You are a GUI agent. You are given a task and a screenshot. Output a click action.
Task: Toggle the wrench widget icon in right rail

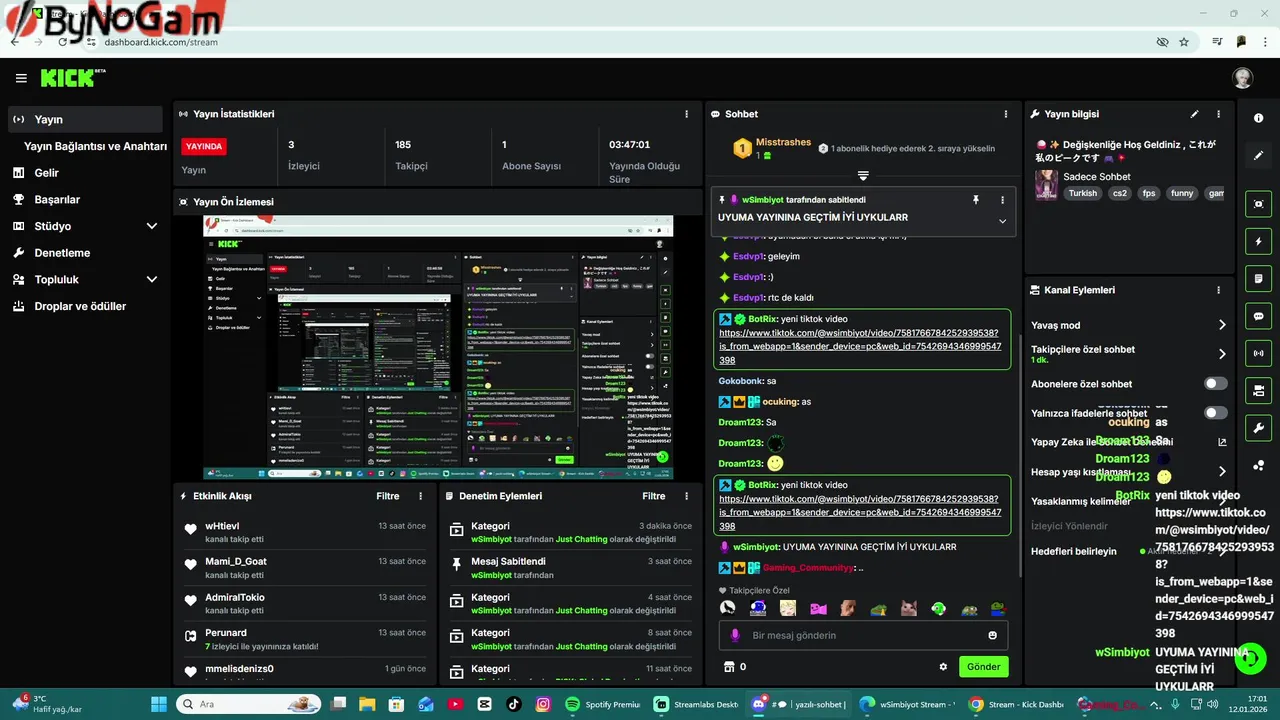coord(1258,427)
